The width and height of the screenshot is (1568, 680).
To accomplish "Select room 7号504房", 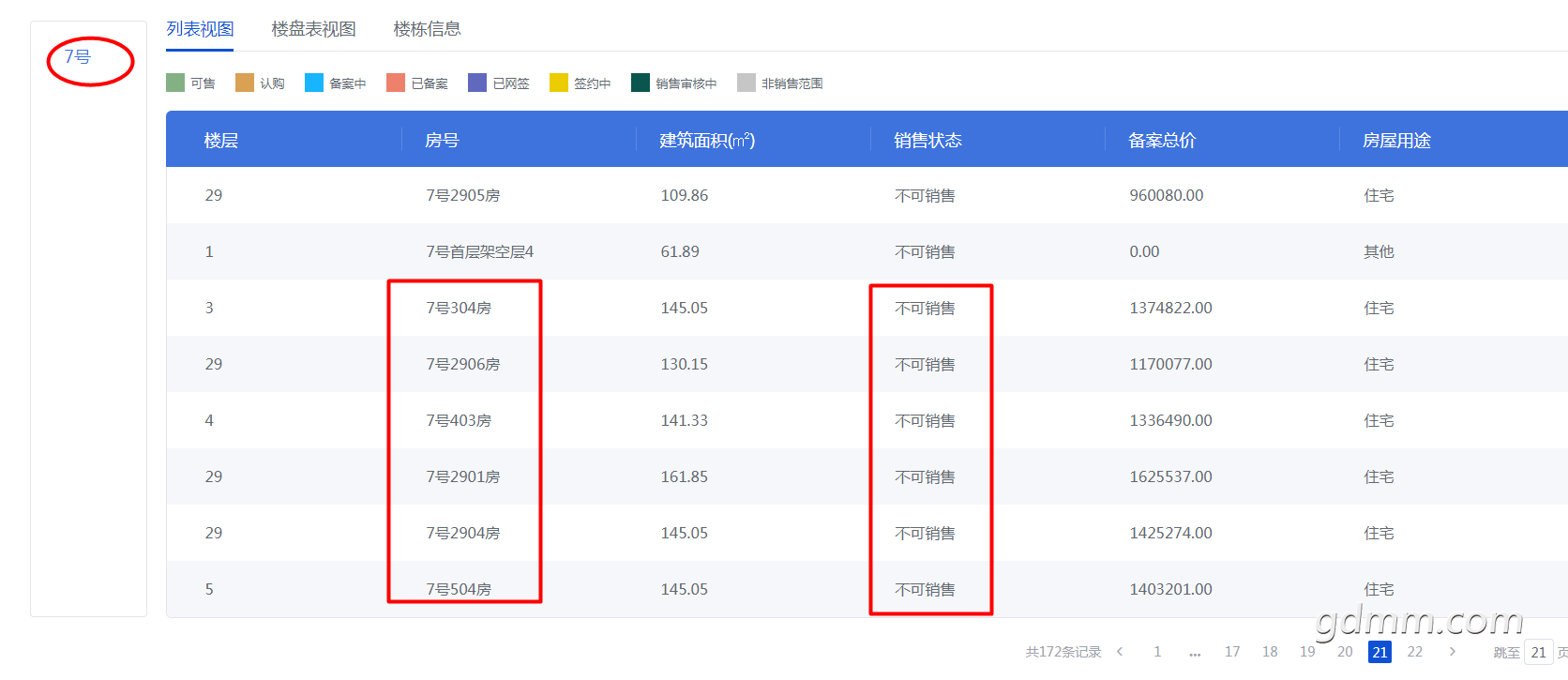I will pyautogui.click(x=459, y=589).
